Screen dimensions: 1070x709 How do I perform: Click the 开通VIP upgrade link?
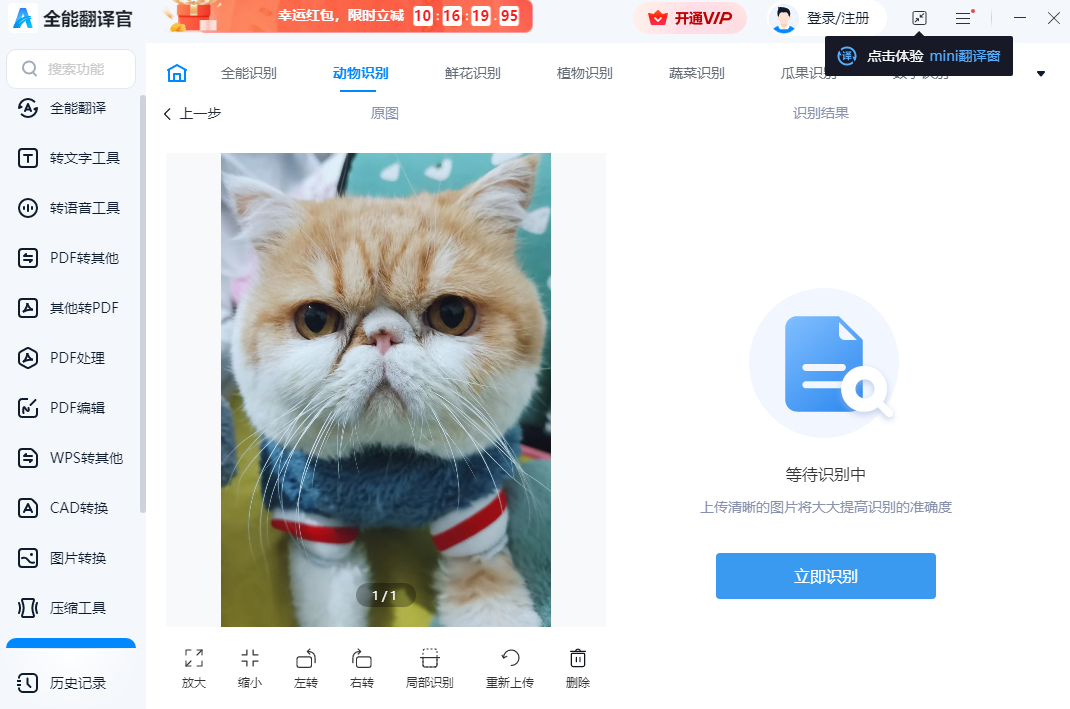(690, 17)
